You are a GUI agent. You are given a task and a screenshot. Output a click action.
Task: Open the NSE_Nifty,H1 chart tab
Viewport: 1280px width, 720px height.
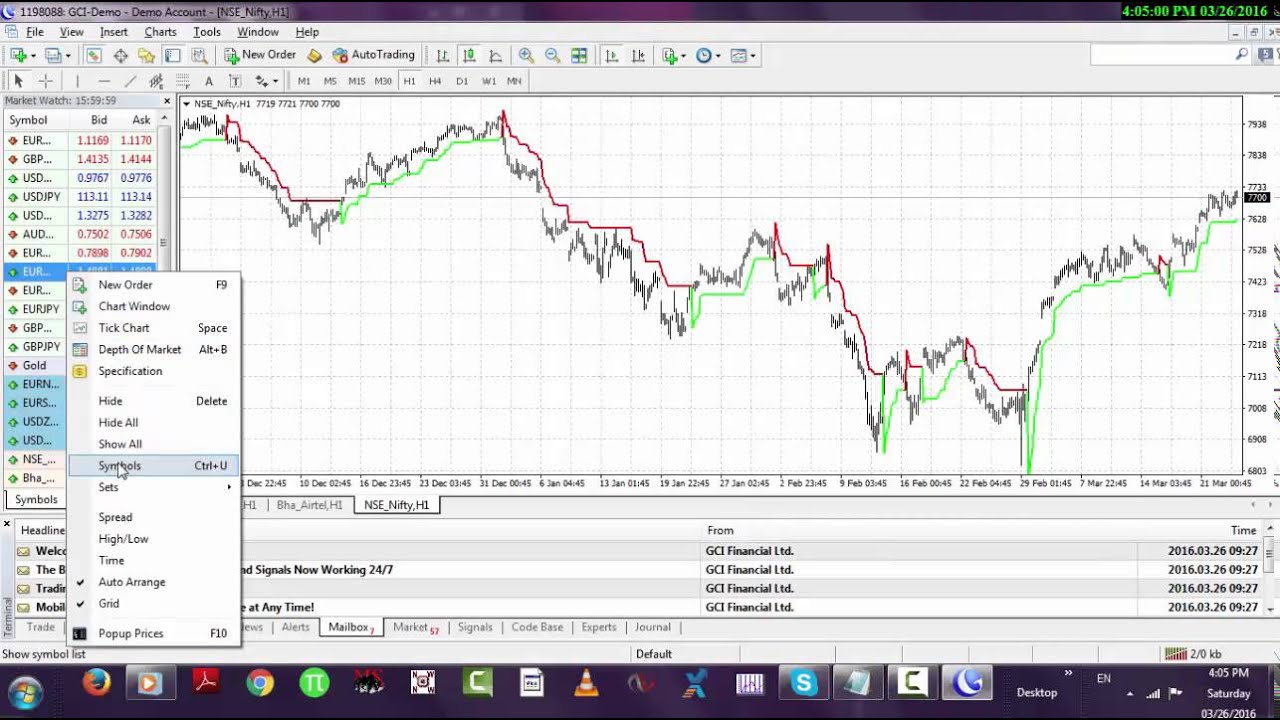click(396, 505)
